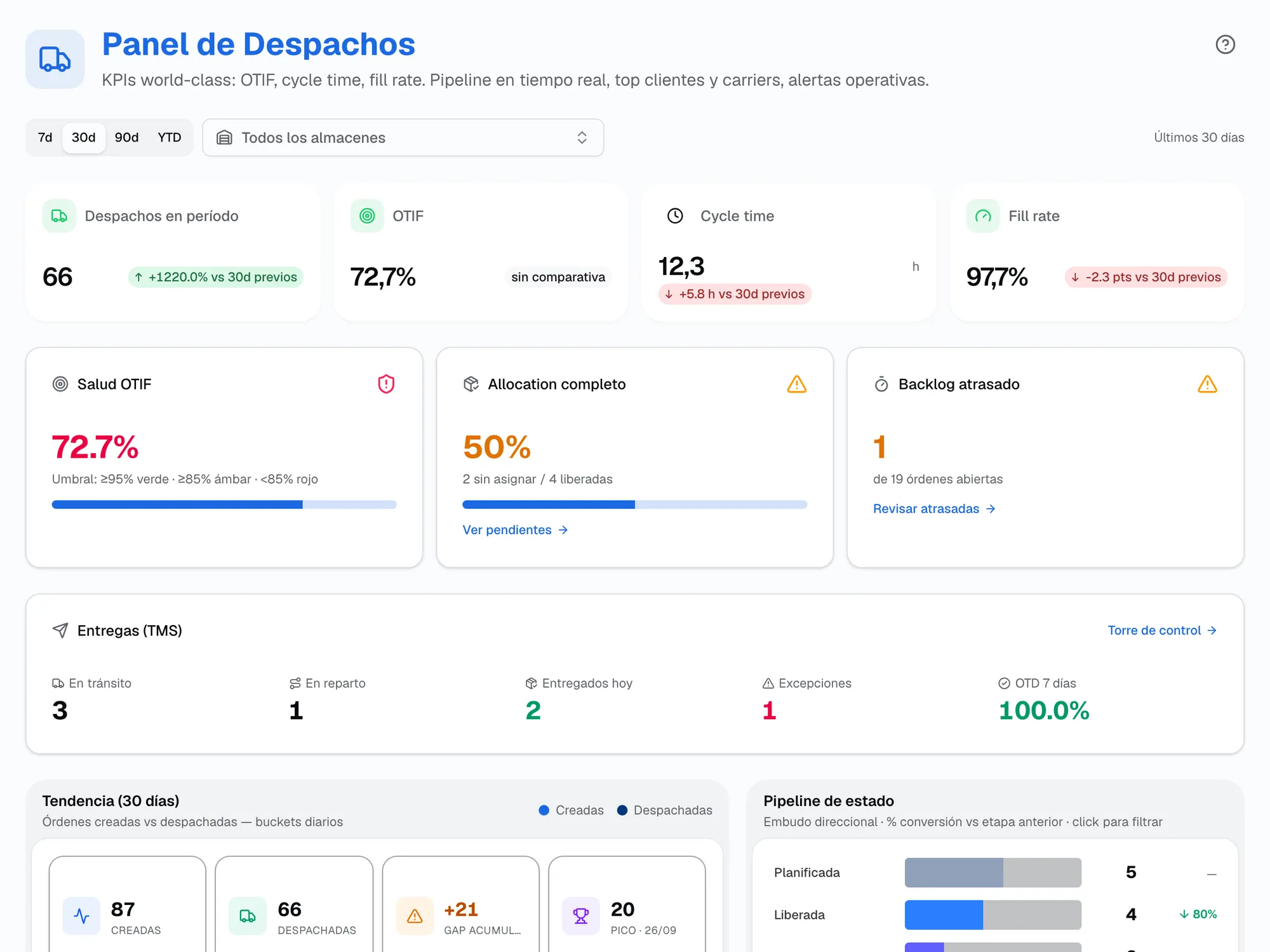
Task: Click the red shield alert in Salud OTIF
Action: tap(386, 384)
